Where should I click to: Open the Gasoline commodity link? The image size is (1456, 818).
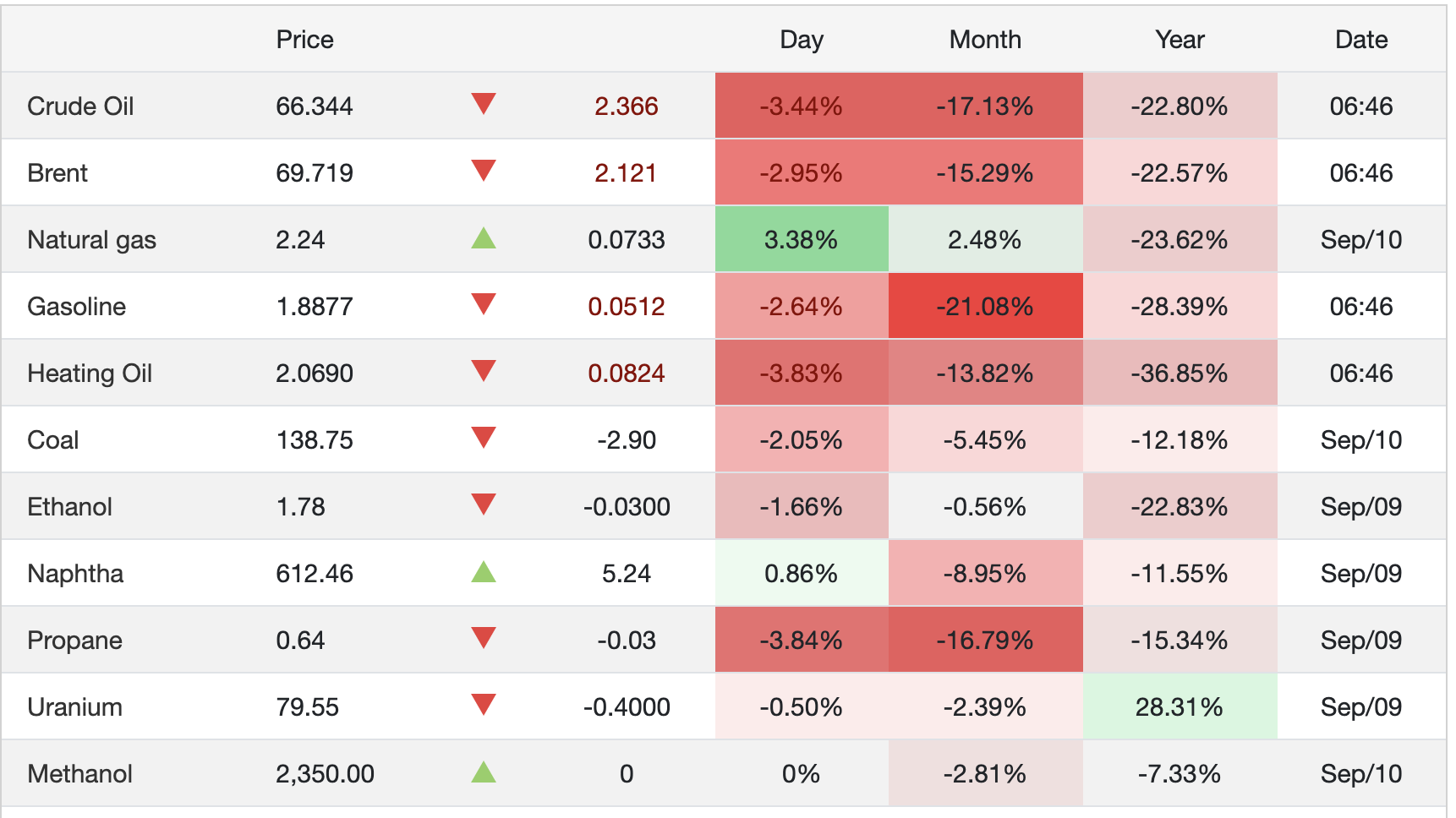coord(76,307)
